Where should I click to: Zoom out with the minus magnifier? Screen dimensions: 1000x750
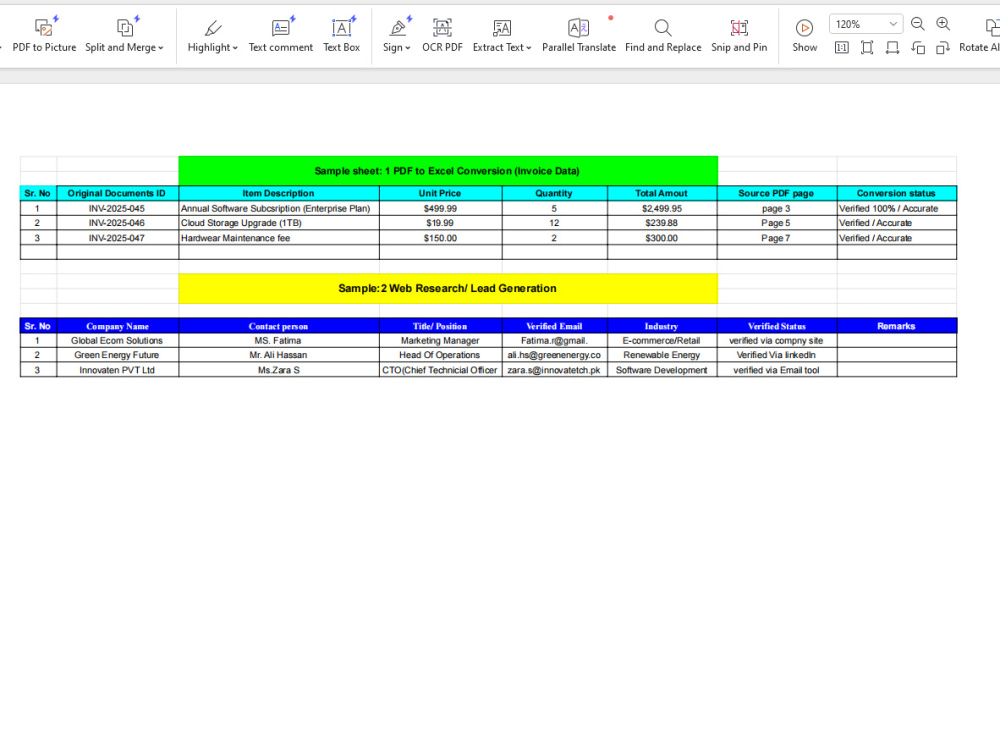coord(918,24)
